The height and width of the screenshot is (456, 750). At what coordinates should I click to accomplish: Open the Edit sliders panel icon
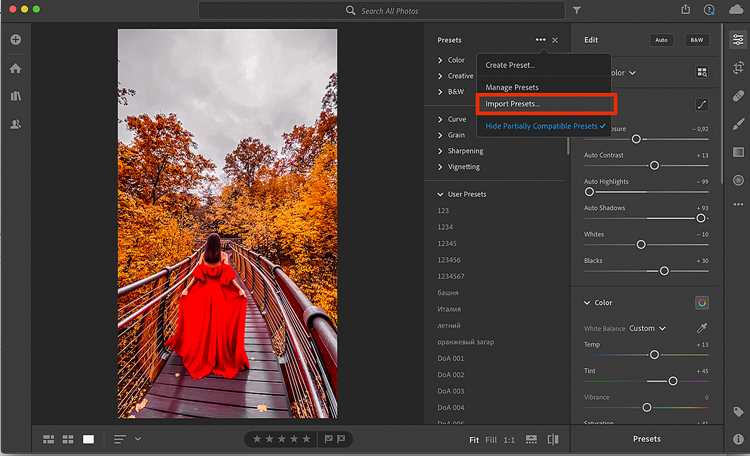[738, 40]
